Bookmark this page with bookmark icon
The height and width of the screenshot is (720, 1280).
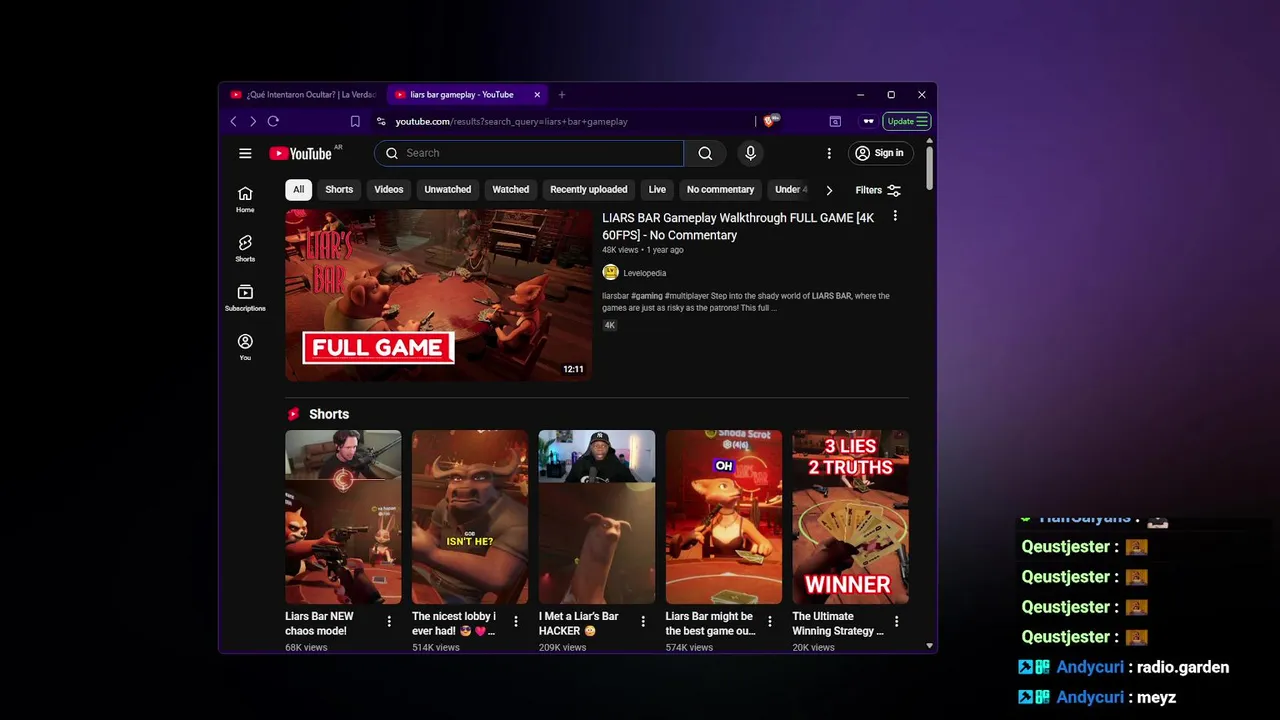[355, 121]
